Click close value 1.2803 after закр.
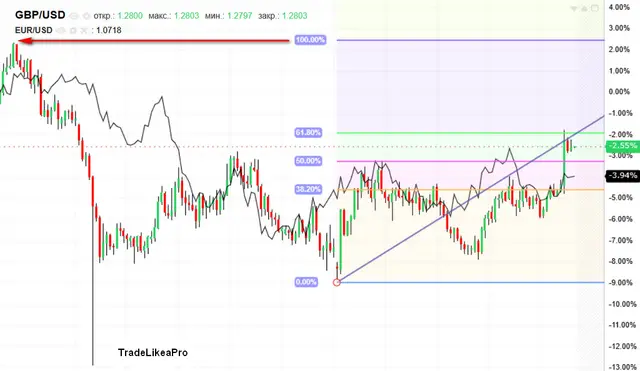Viewport: 640px width, 371px height. (295, 16)
